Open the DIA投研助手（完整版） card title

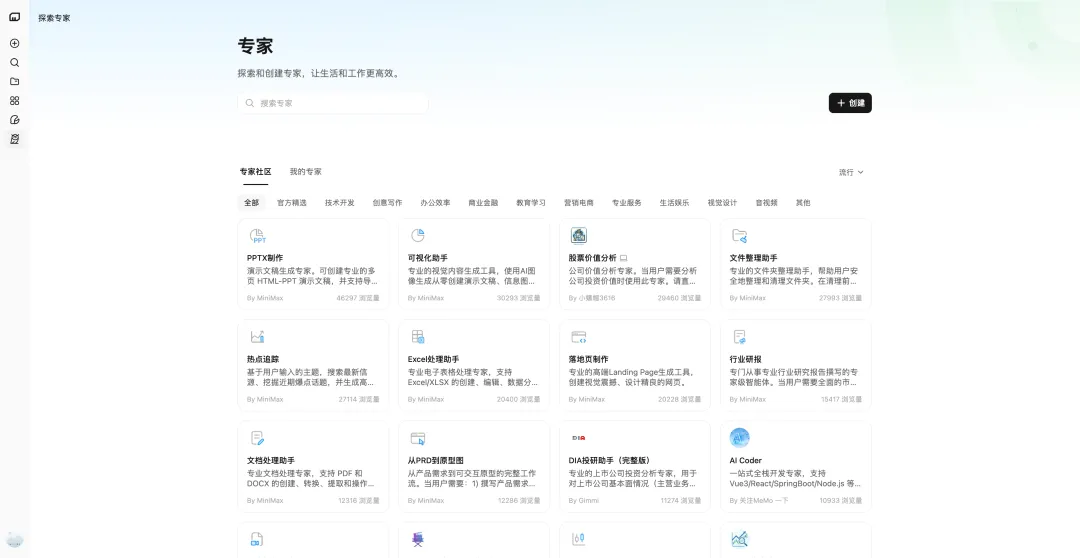(x=610, y=461)
